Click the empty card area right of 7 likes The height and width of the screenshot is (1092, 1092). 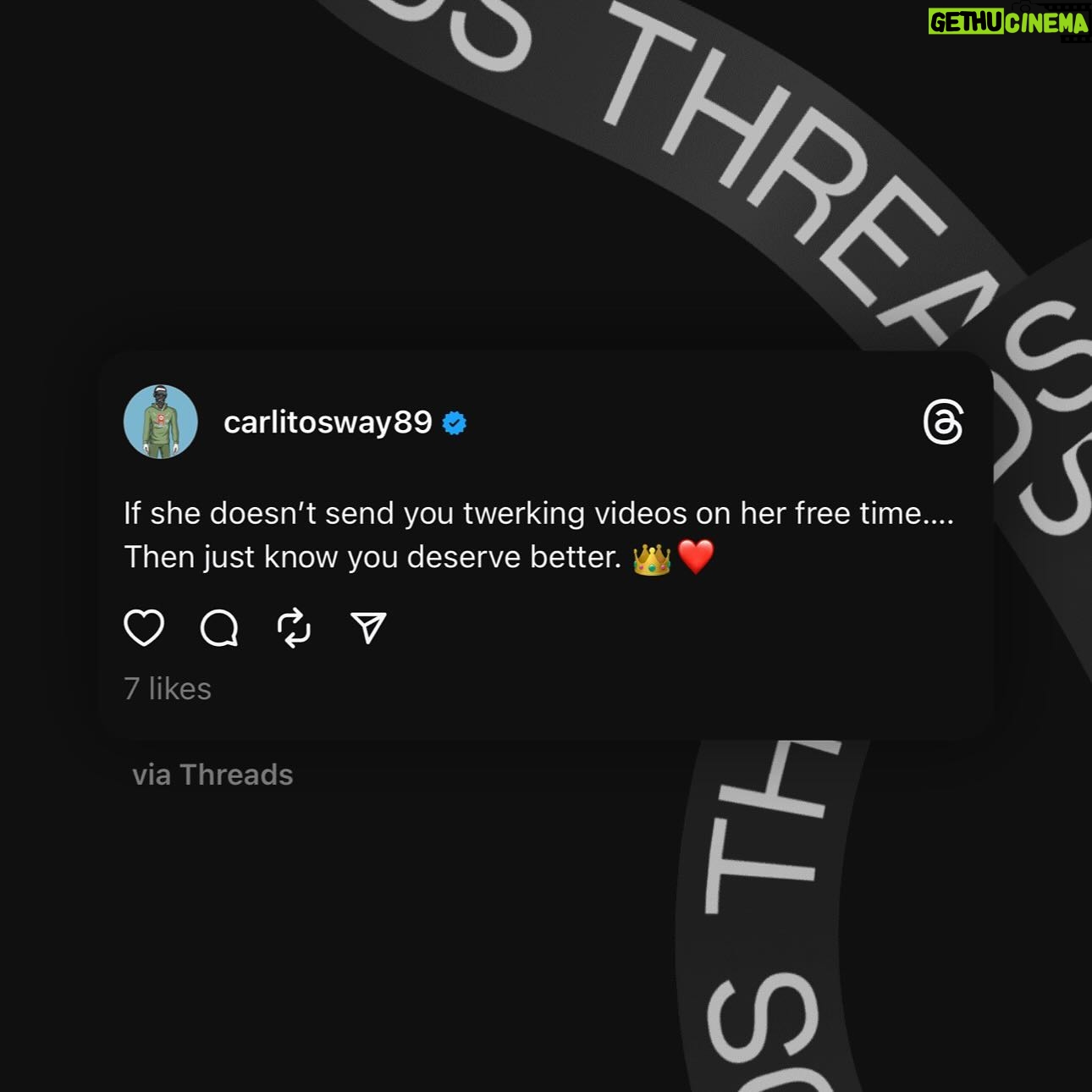point(593,689)
